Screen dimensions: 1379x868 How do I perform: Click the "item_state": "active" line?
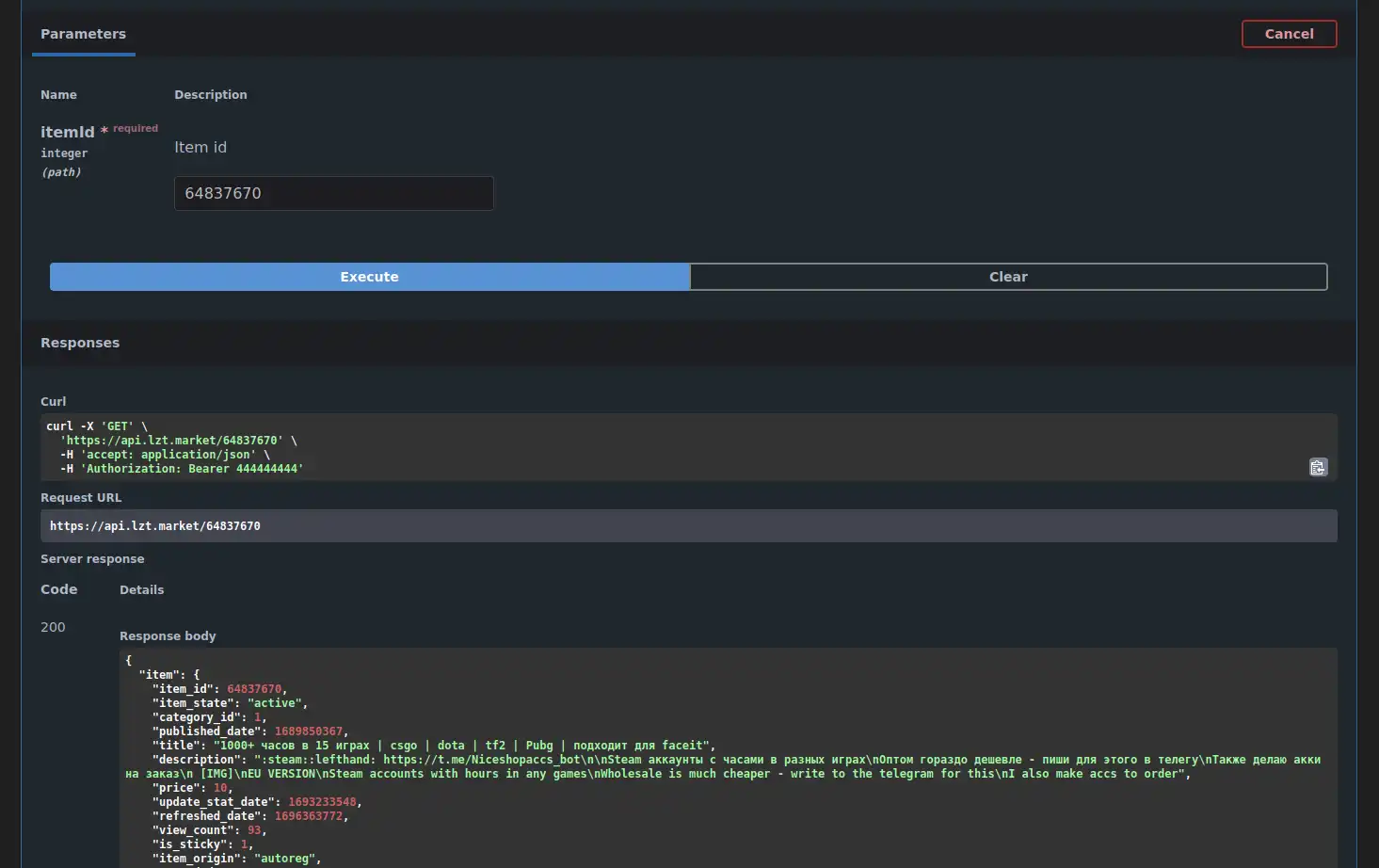pos(230,703)
